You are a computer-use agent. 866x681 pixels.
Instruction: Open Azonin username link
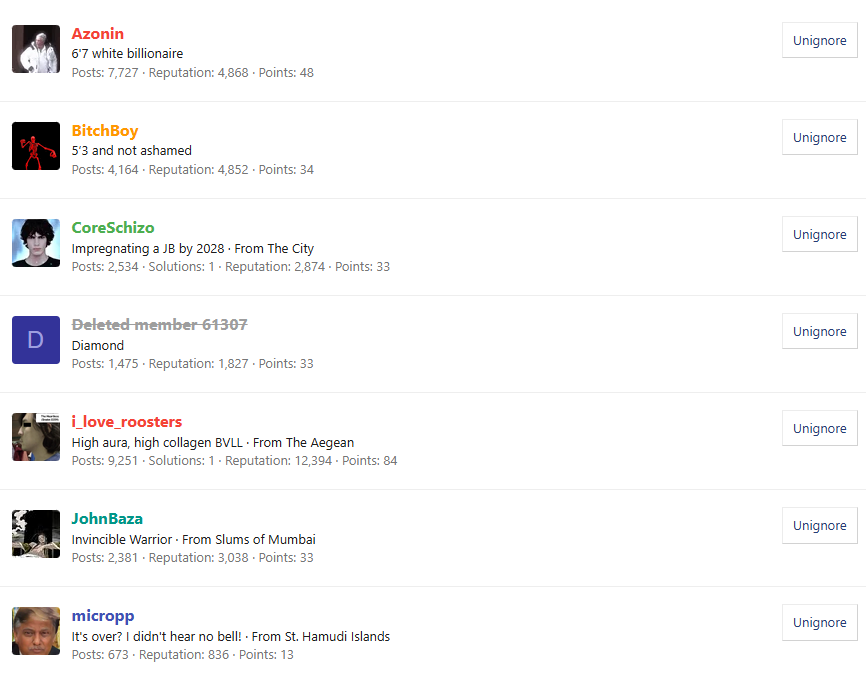pos(98,34)
